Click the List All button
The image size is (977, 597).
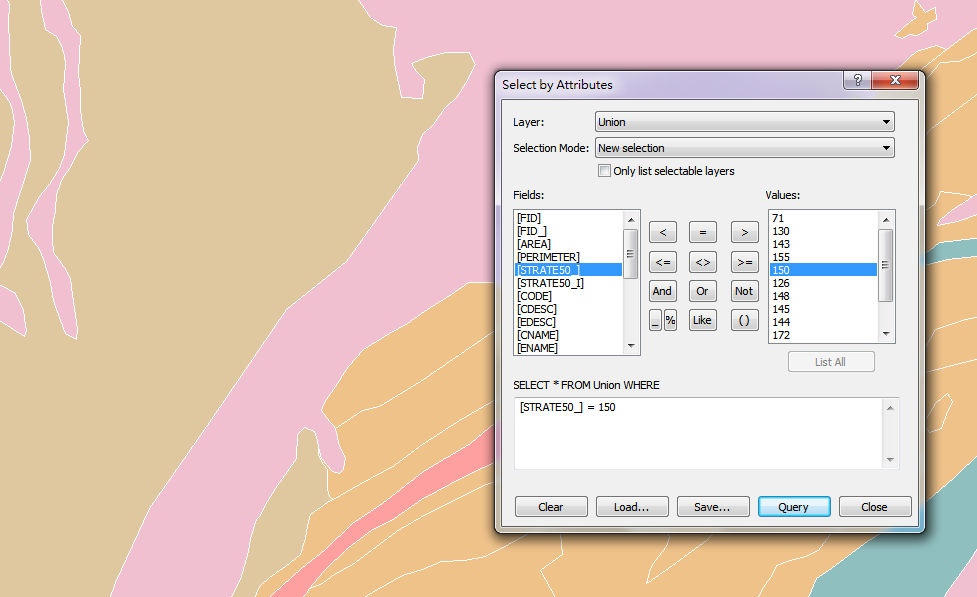coord(831,362)
